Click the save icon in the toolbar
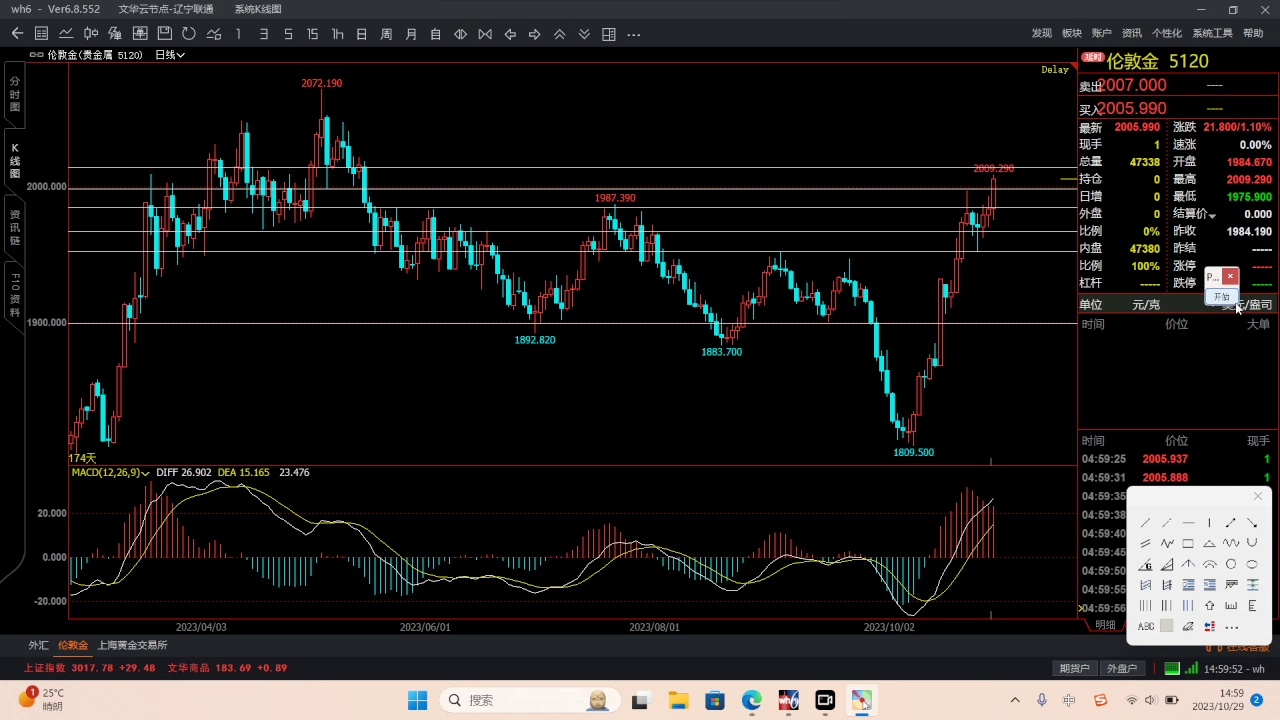The width and height of the screenshot is (1280, 720). 164,34
